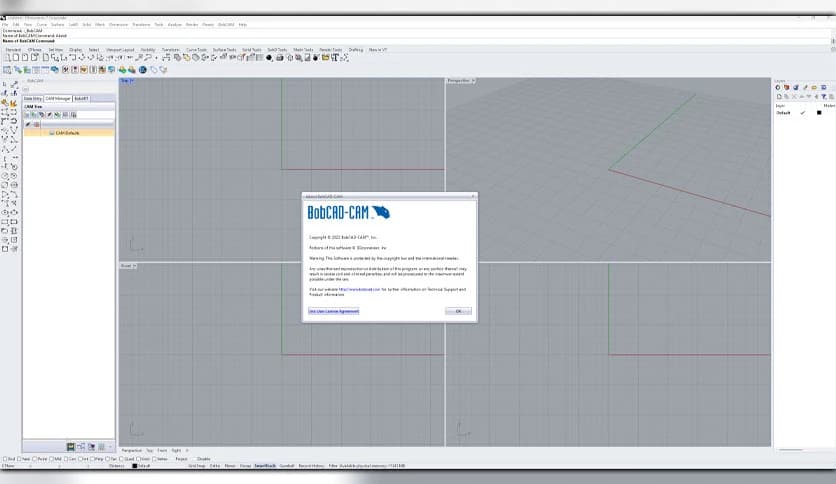
Task: Click the large T text icon
Action: pos(335,58)
